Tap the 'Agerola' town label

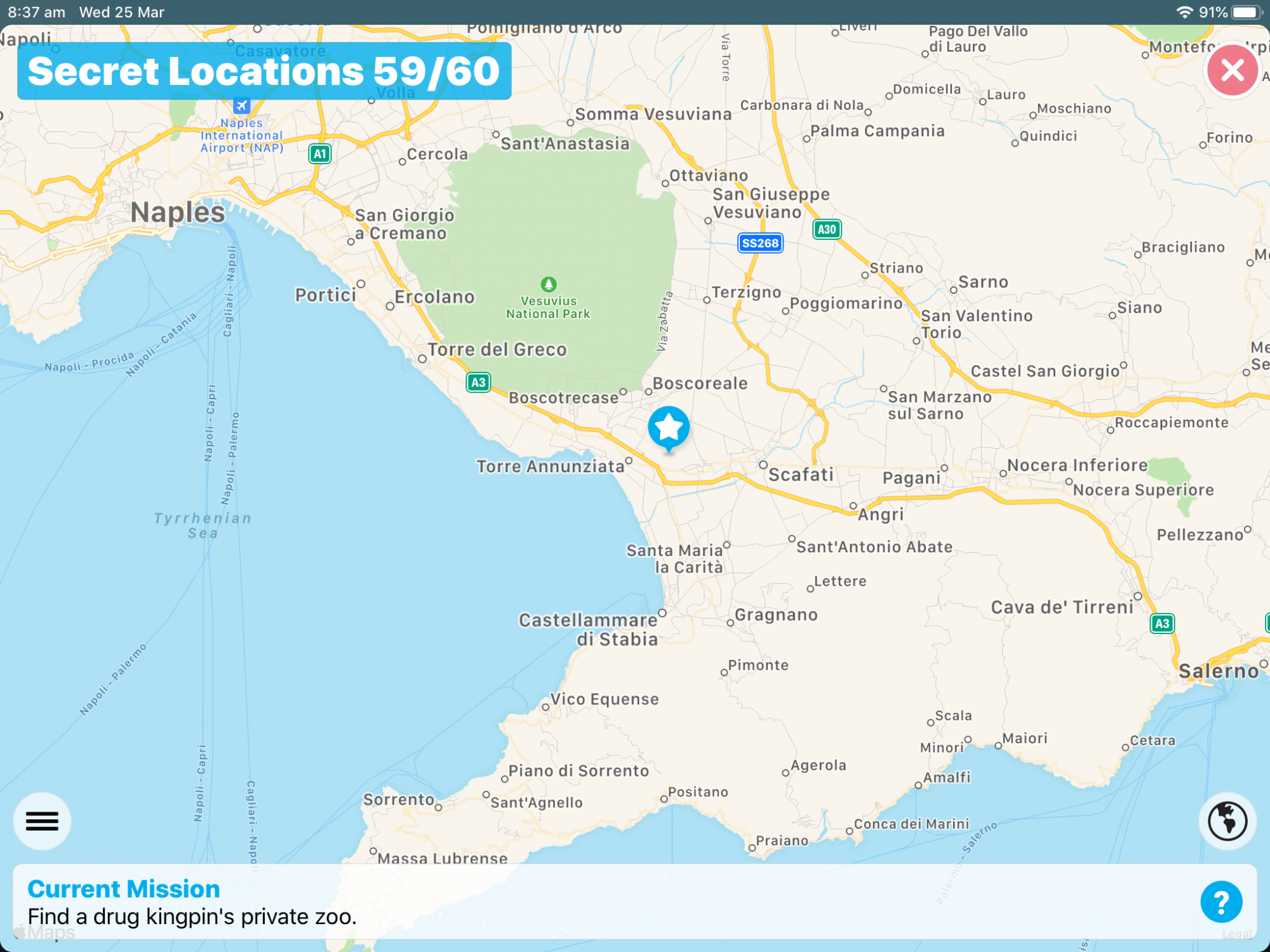[819, 765]
